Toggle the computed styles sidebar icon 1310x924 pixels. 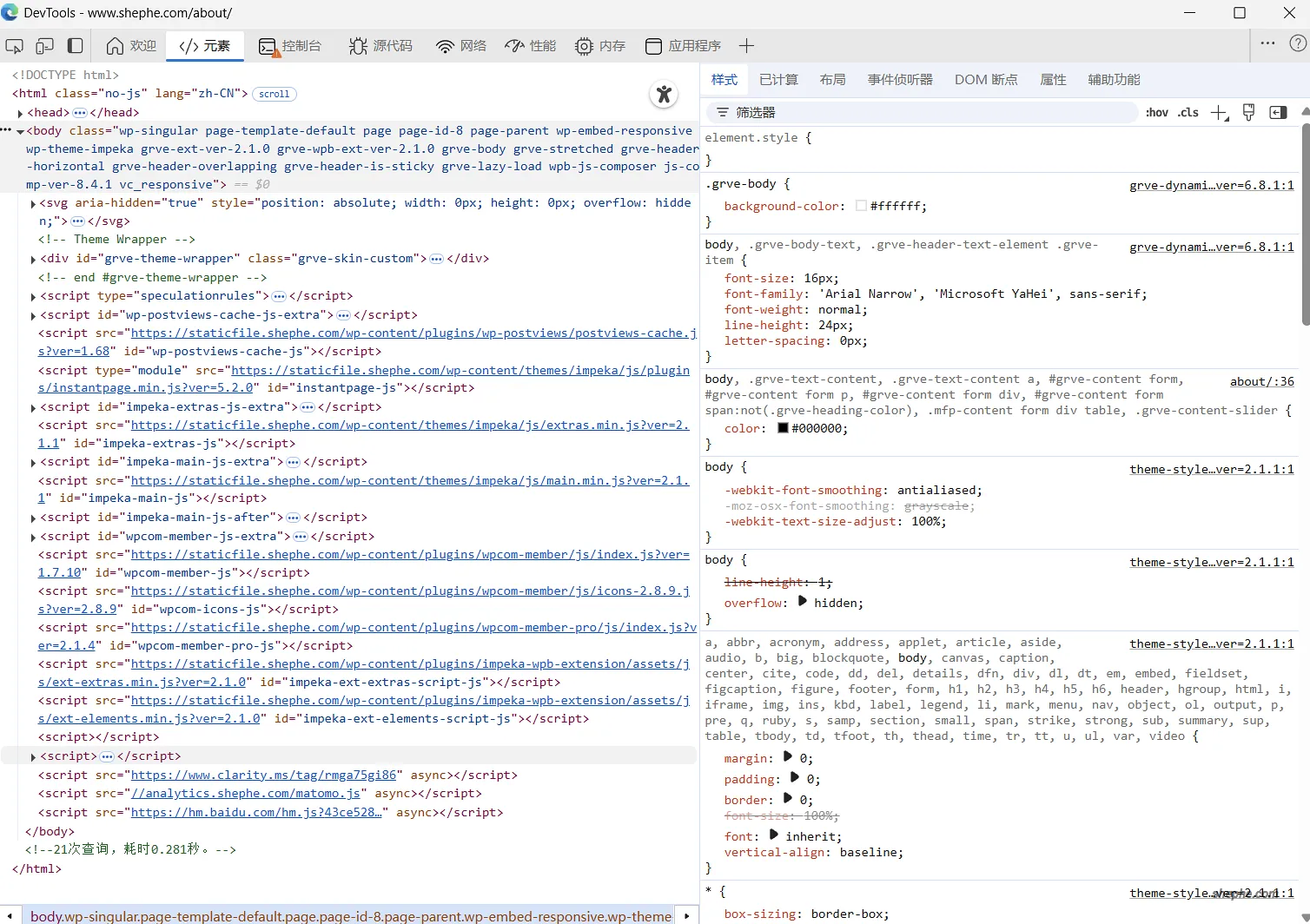[1278, 113]
